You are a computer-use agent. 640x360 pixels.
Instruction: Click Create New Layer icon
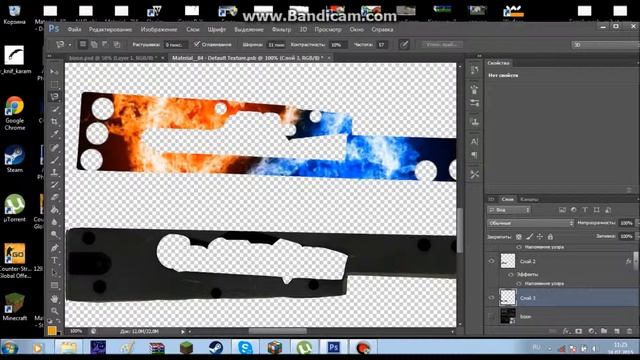pyautogui.click(x=617, y=331)
